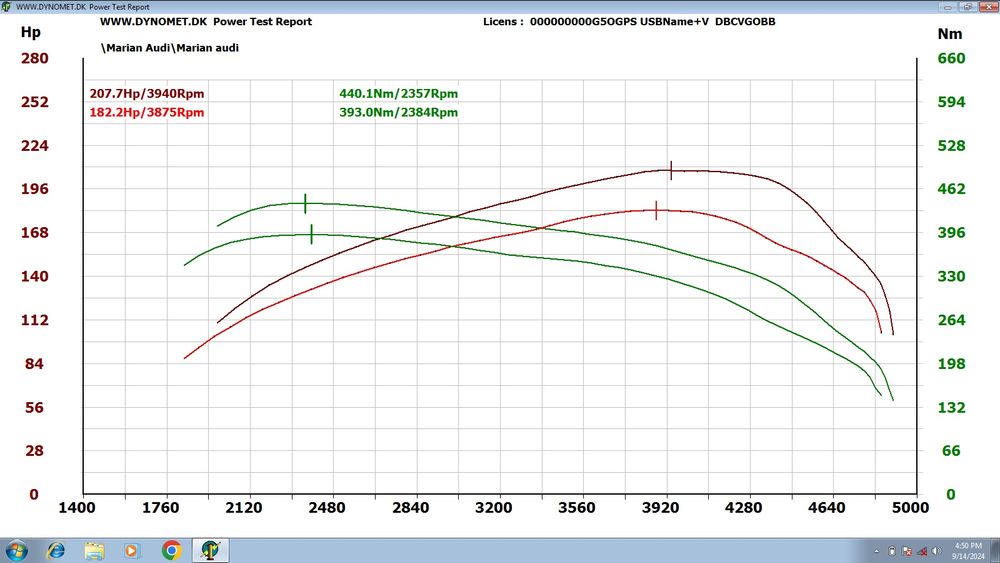Viewport: 1000px width, 563px height.
Task: Click the 182.2Hp/3875Rpm peak label
Action: pyautogui.click(x=147, y=112)
